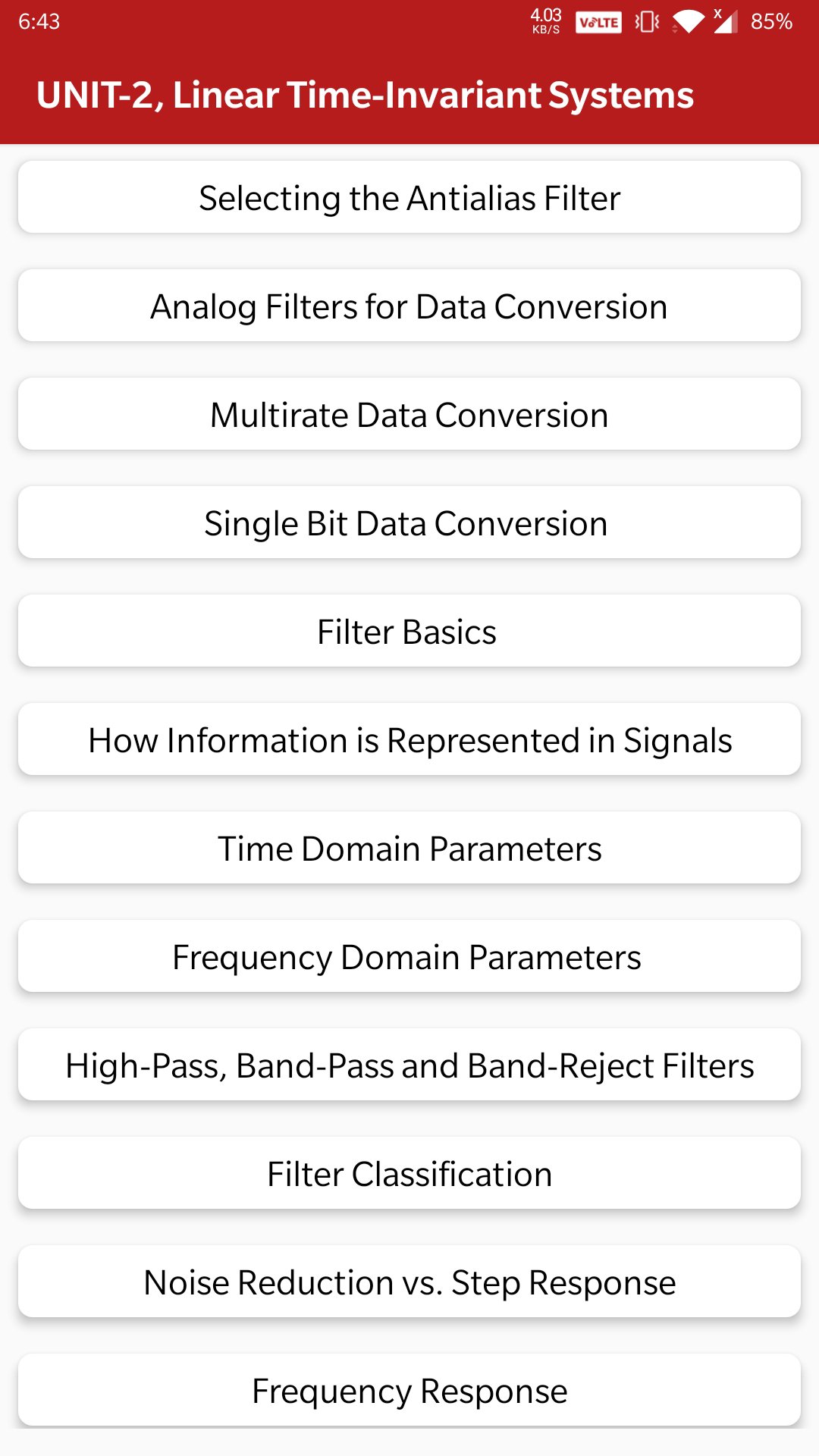Viewport: 819px width, 1456px height.
Task: Open the Frequency Response topic
Action: (x=409, y=1391)
